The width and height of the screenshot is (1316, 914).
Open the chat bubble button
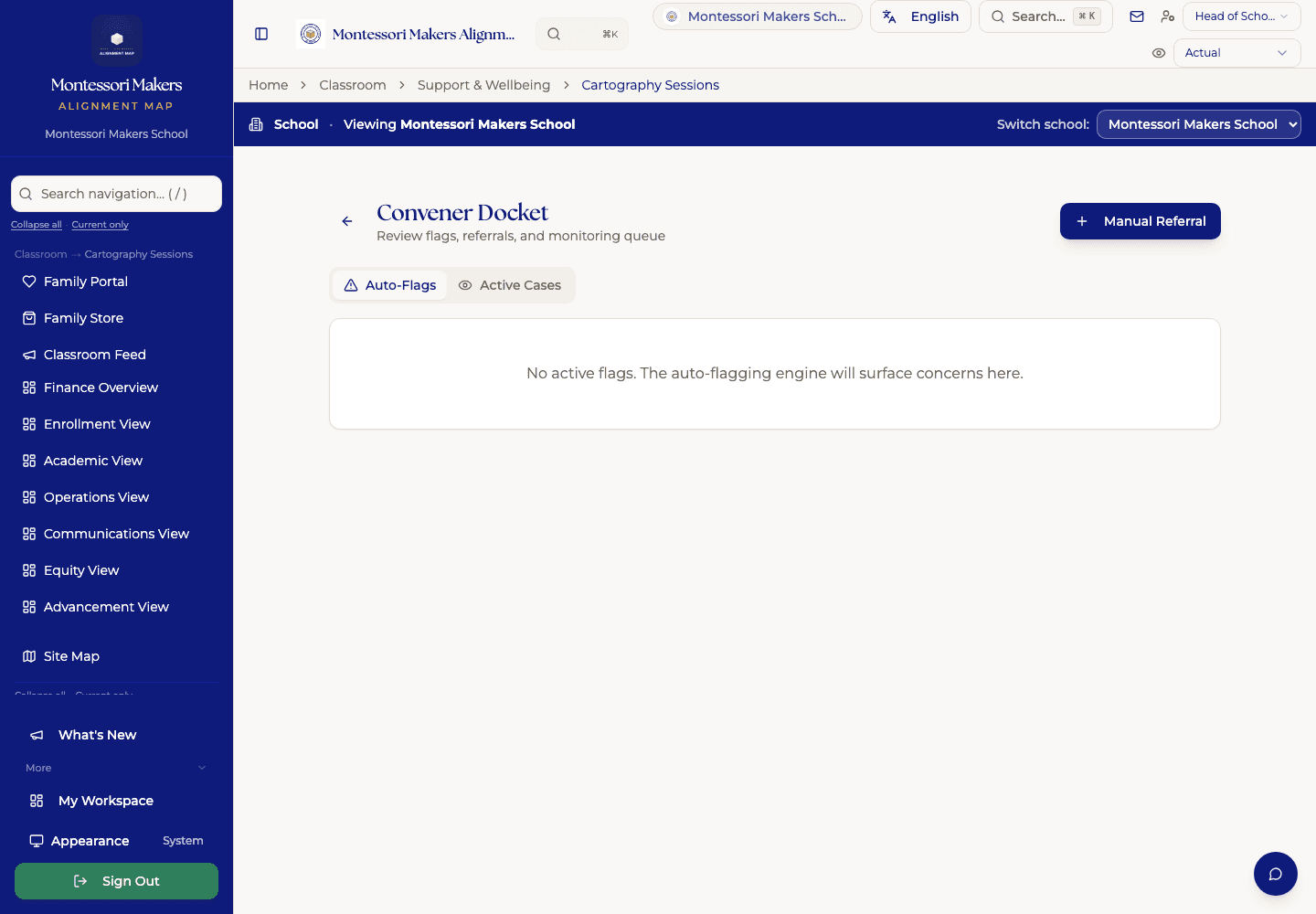(1276, 874)
